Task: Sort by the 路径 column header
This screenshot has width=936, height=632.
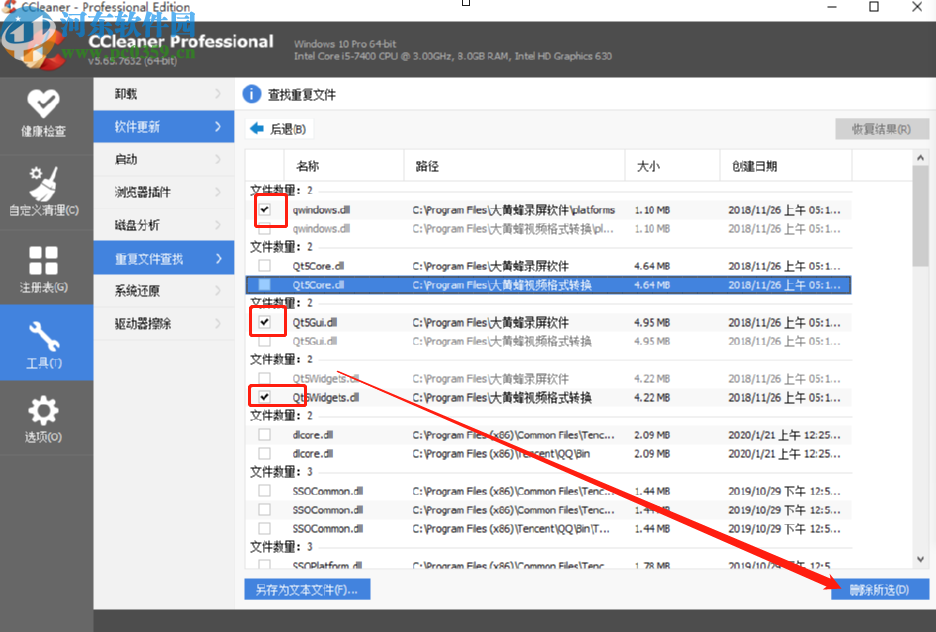Action: 515,166
